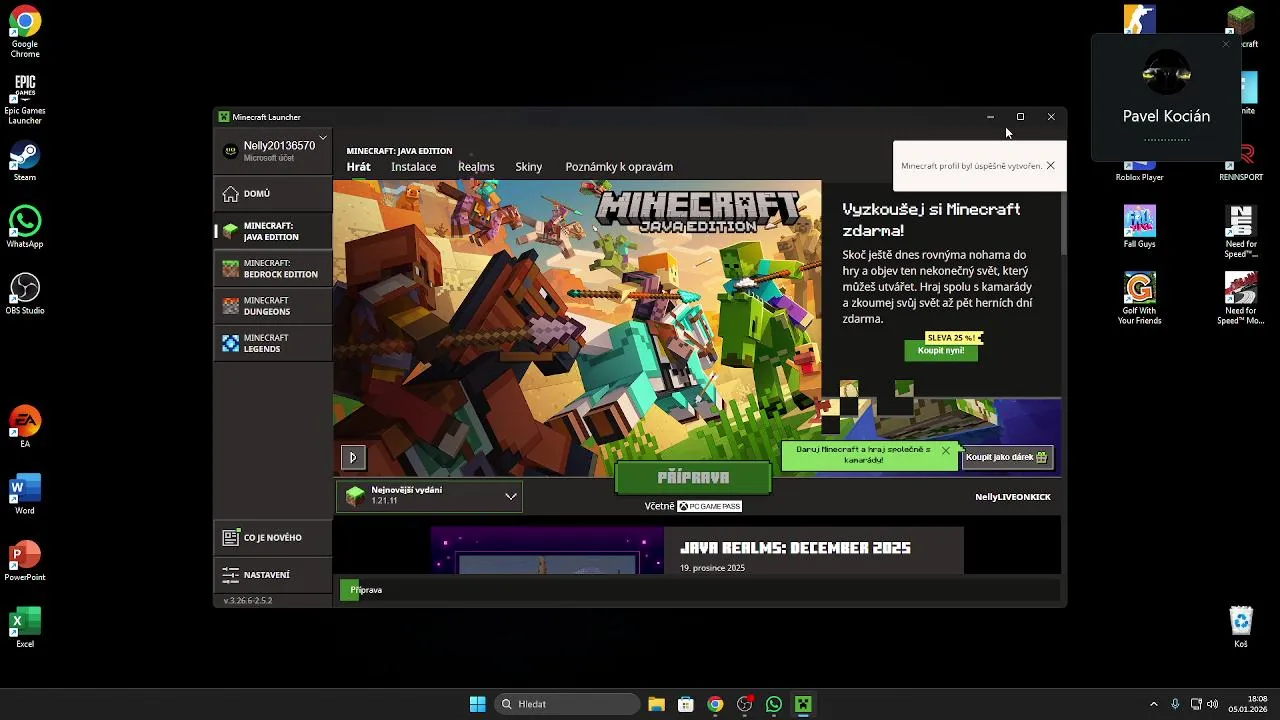Open Minecraft Dungeons in sidebar

coord(273,306)
